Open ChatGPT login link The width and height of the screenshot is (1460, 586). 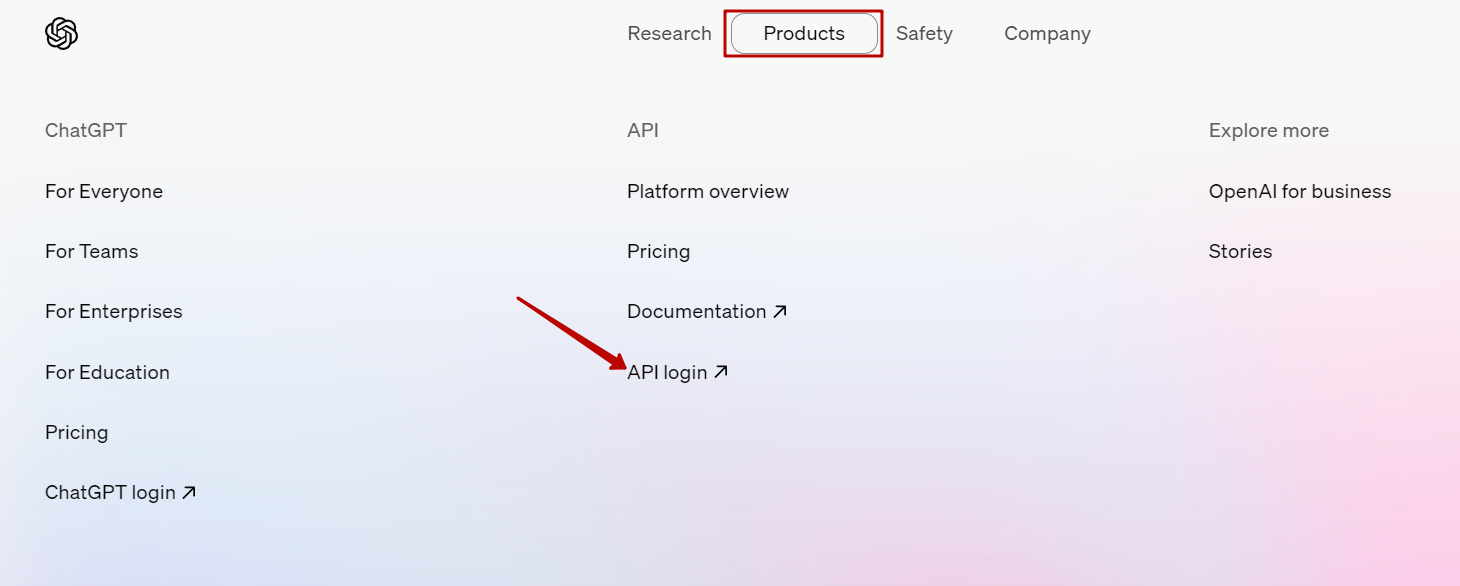pos(121,492)
